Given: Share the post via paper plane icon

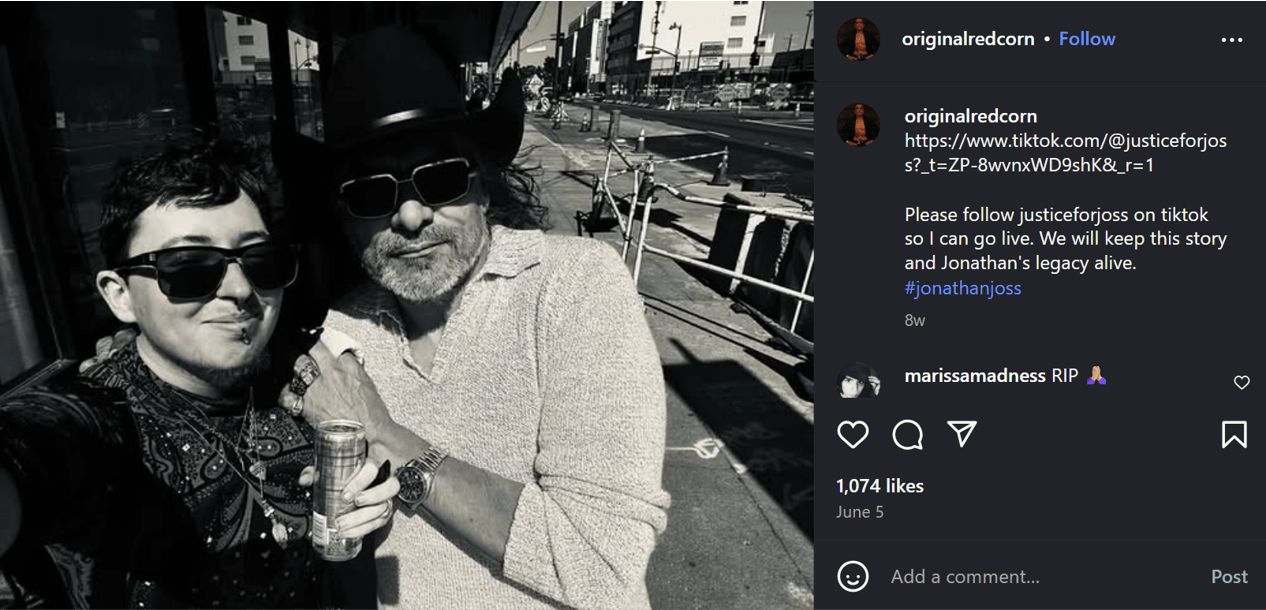Looking at the screenshot, I should (x=962, y=434).
